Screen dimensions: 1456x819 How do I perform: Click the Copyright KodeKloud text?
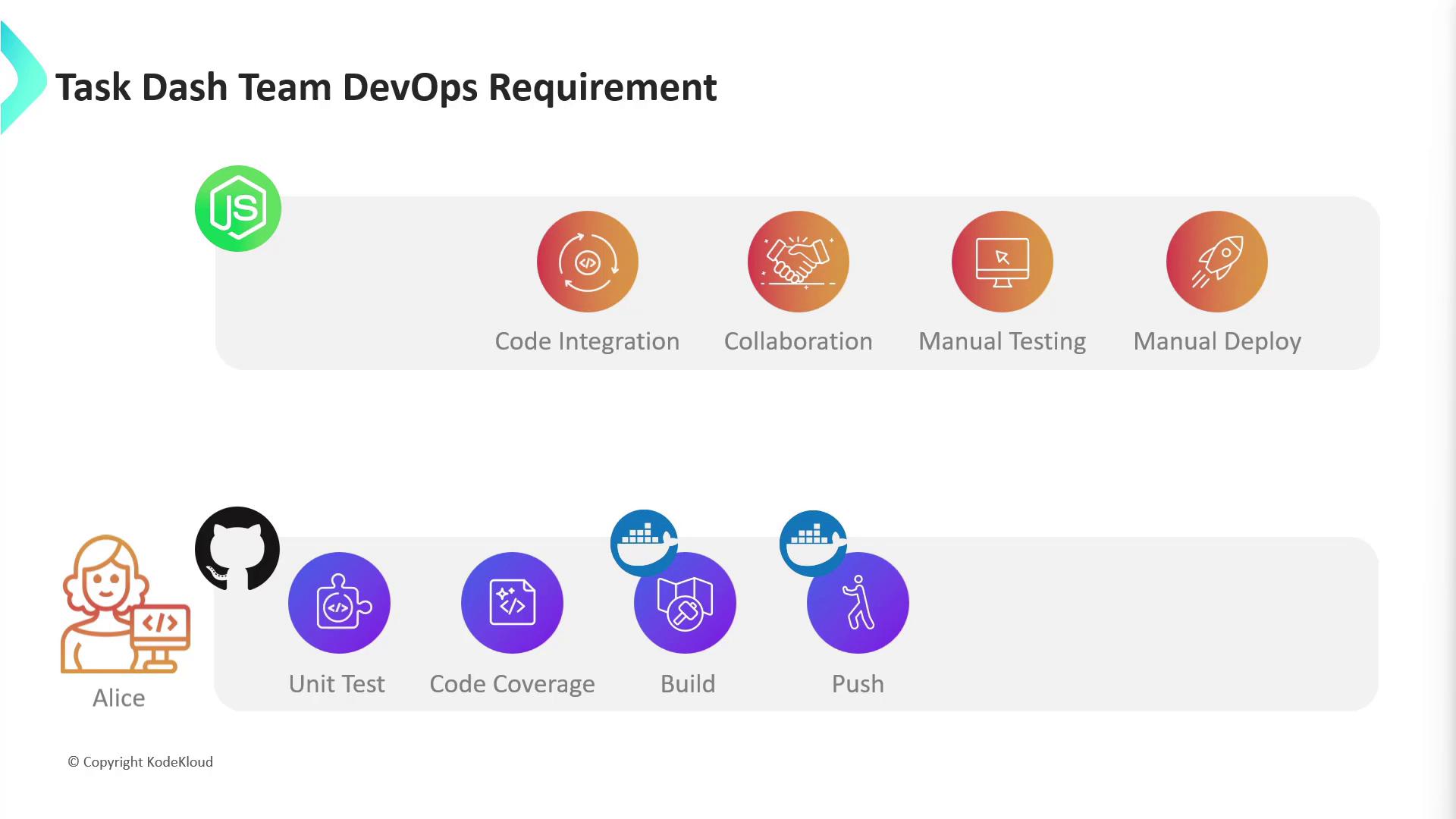(x=140, y=762)
